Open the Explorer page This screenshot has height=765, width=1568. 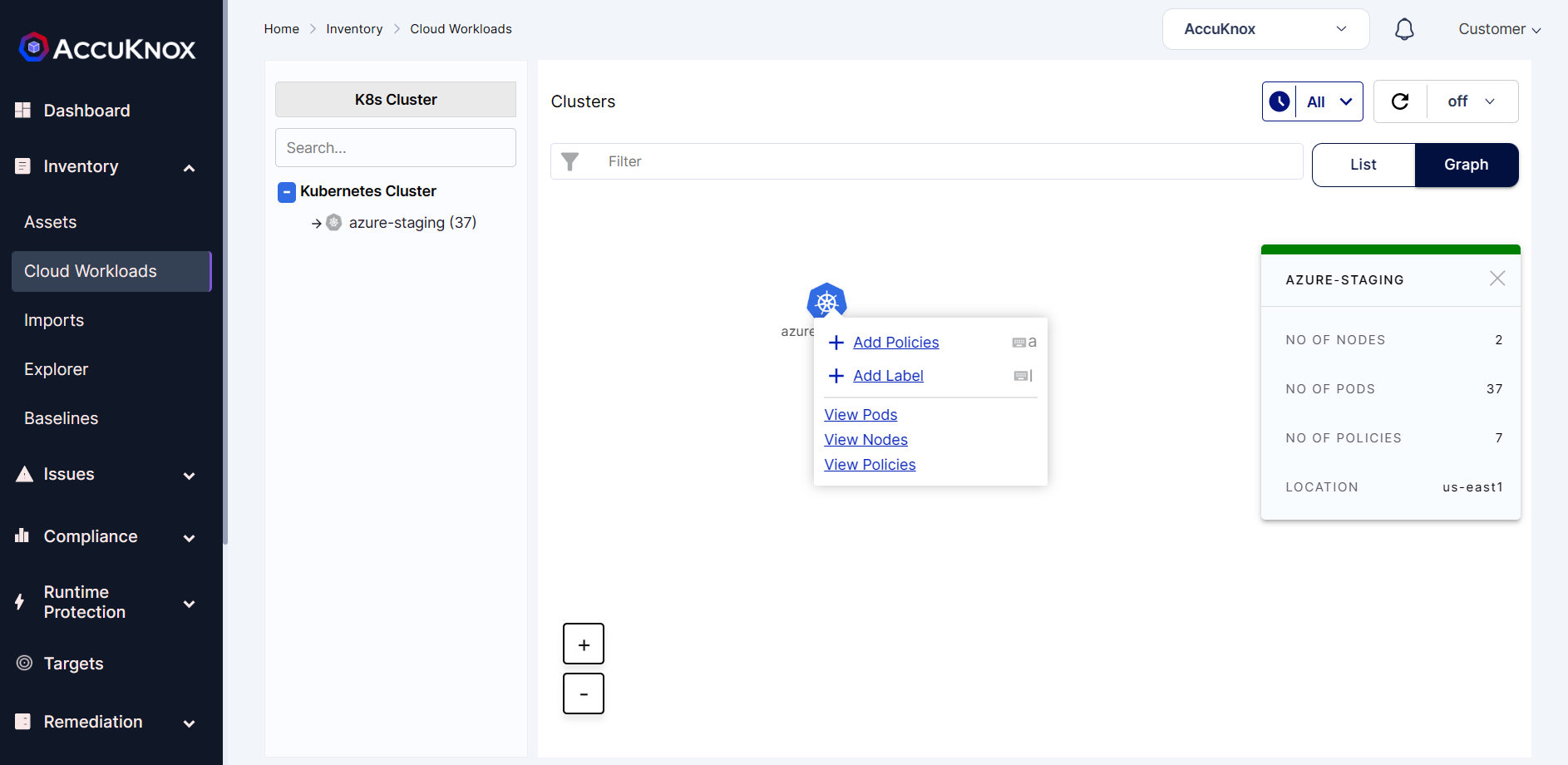tap(57, 369)
